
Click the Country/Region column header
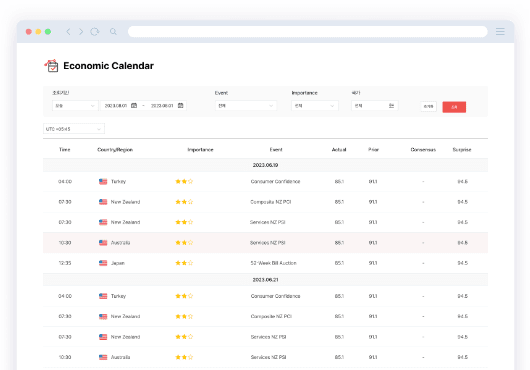tap(115, 150)
